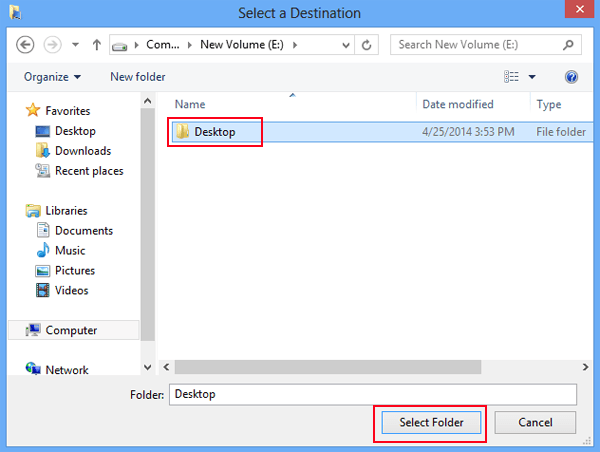Click the Favorites star icon
Screen dimensions: 600x452
[x=33, y=110]
